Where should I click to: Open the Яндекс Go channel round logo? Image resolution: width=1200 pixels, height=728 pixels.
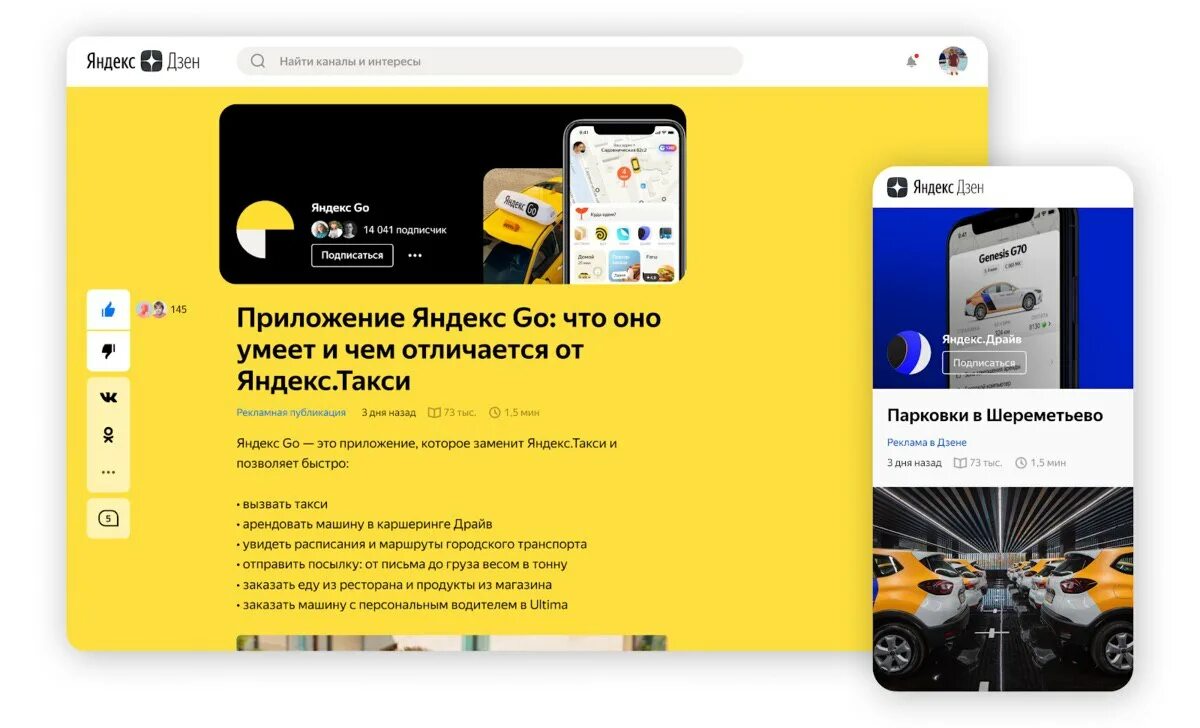(265, 229)
